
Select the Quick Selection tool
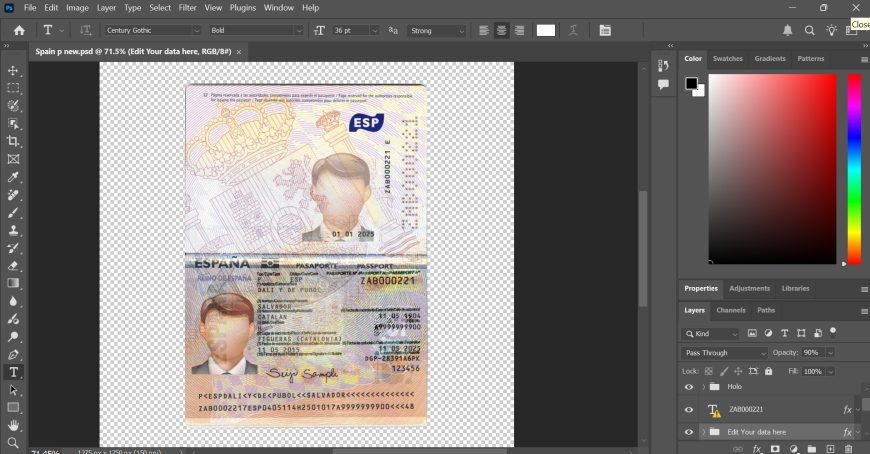coord(13,106)
